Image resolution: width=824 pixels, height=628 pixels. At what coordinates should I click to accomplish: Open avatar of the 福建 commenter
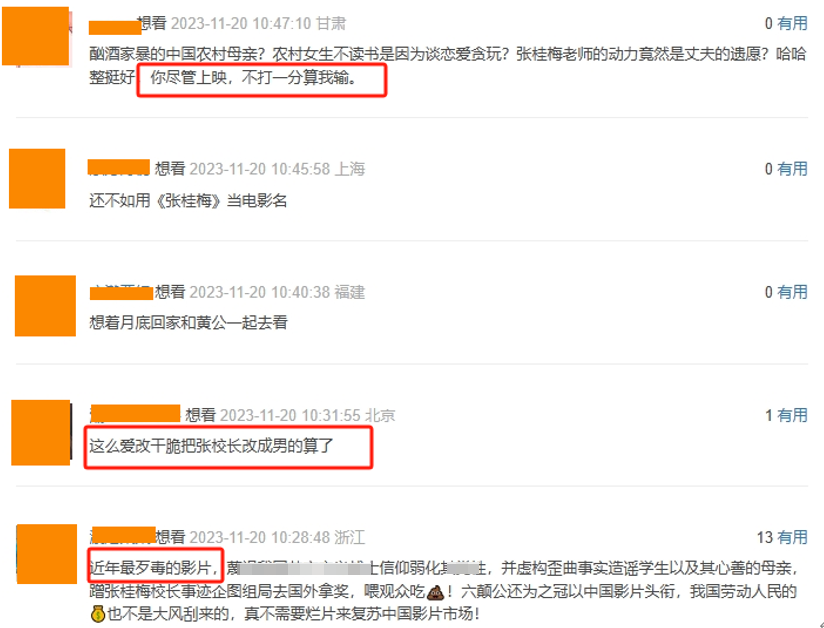pyautogui.click(x=45, y=306)
